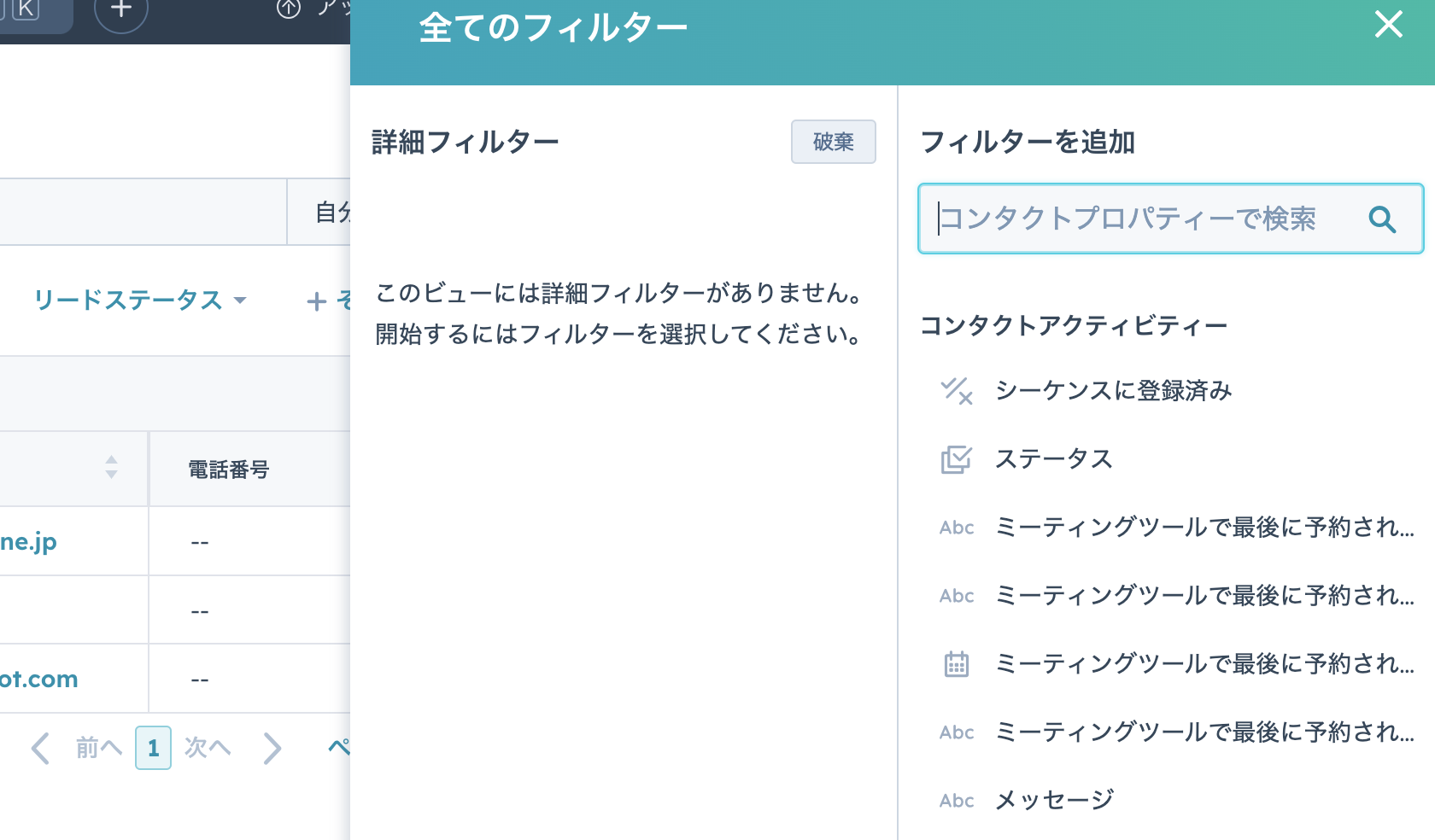Click the circular plus button in the navbar
This screenshot has height=840, width=1435.
click(120, 10)
